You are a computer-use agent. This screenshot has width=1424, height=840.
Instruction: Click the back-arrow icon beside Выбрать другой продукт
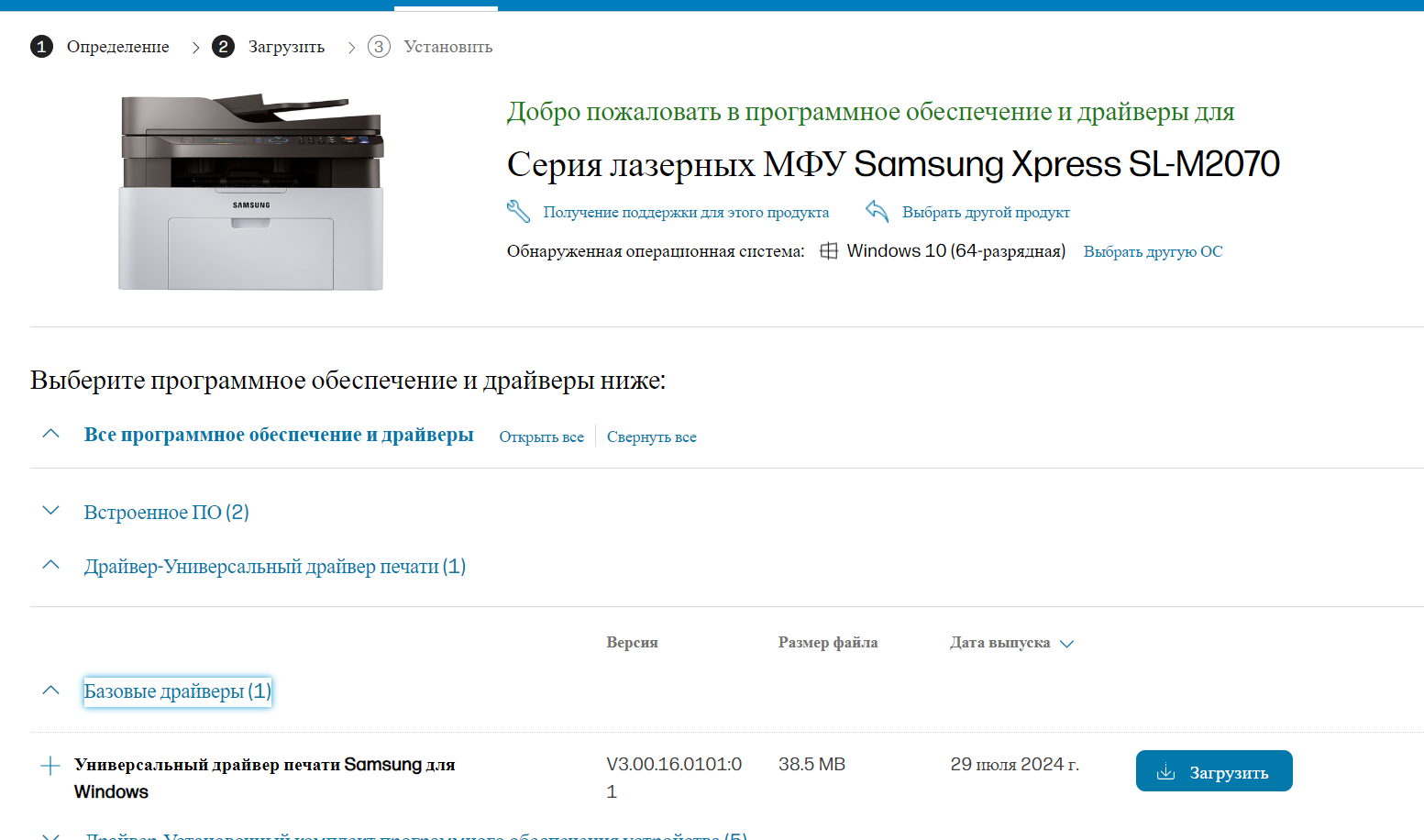(x=877, y=211)
